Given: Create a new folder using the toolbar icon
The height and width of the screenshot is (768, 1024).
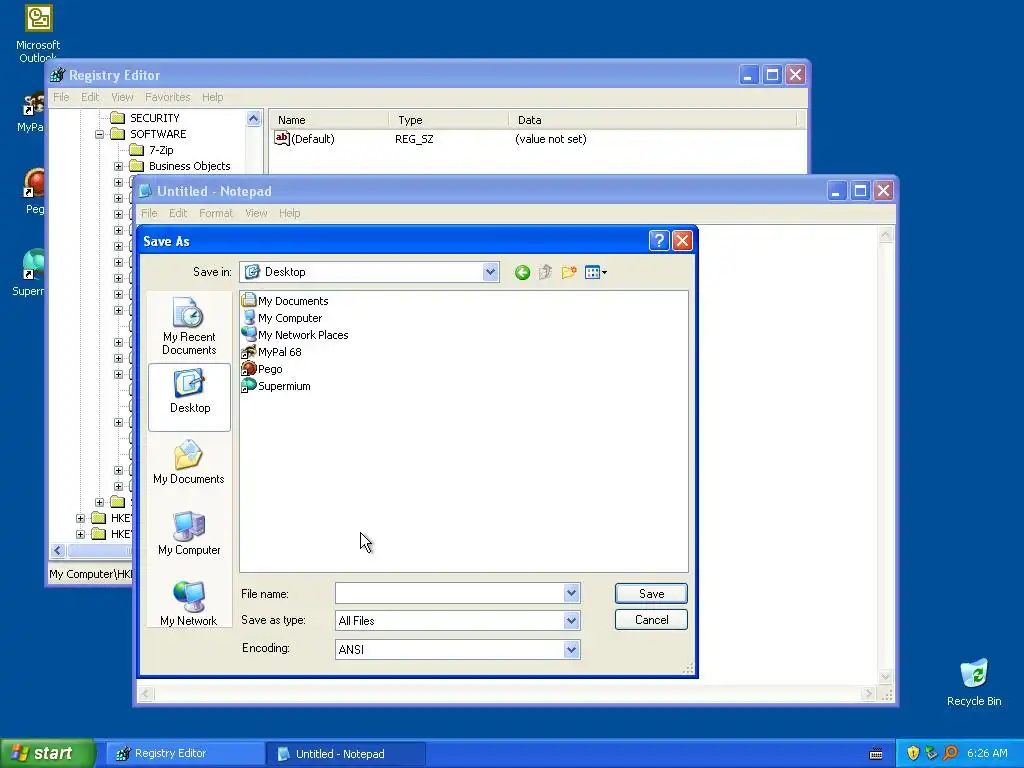Looking at the screenshot, I should [569, 272].
